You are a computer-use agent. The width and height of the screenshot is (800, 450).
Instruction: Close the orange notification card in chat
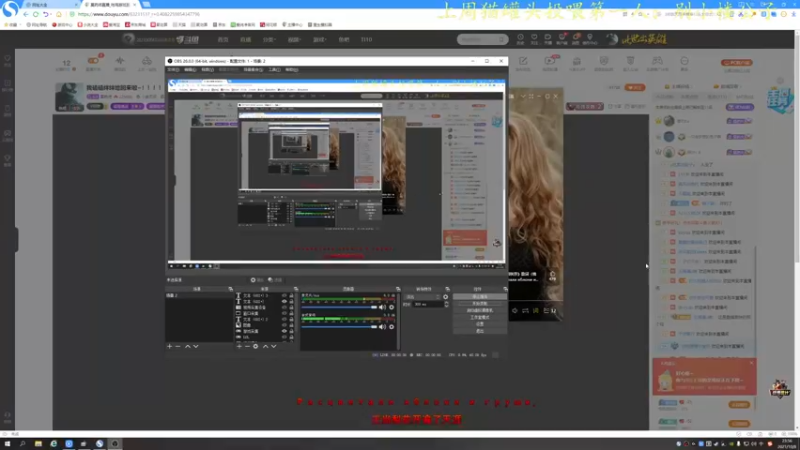coord(751,363)
